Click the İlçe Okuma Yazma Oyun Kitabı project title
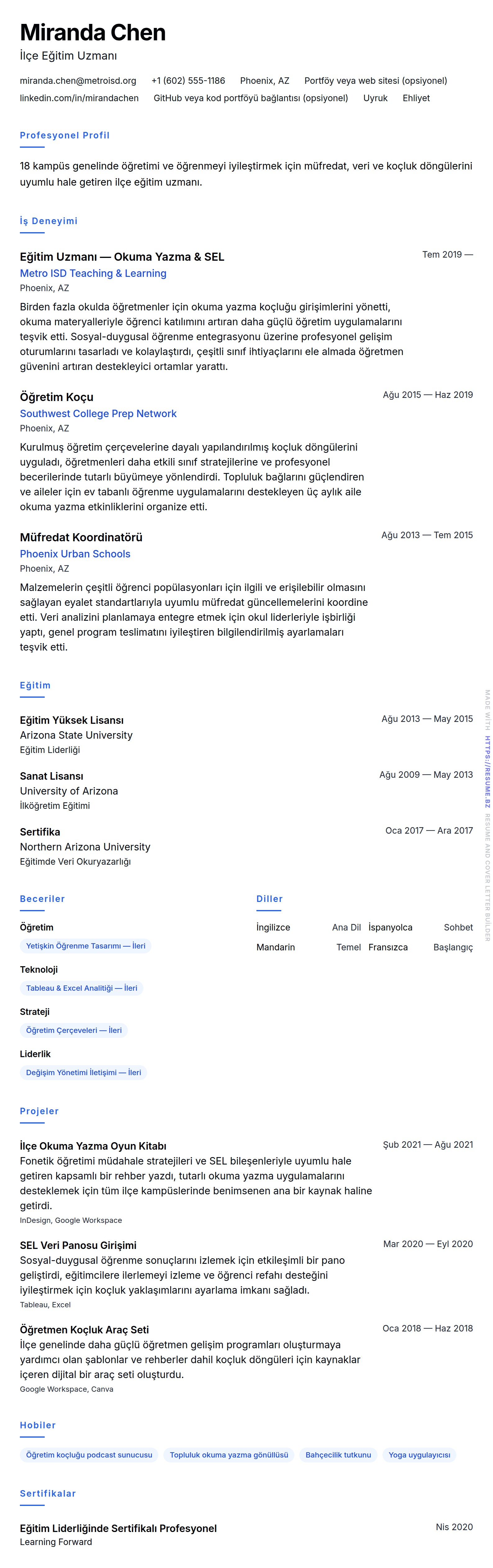This screenshot has width=493, height=1568. pyautogui.click(x=93, y=1146)
